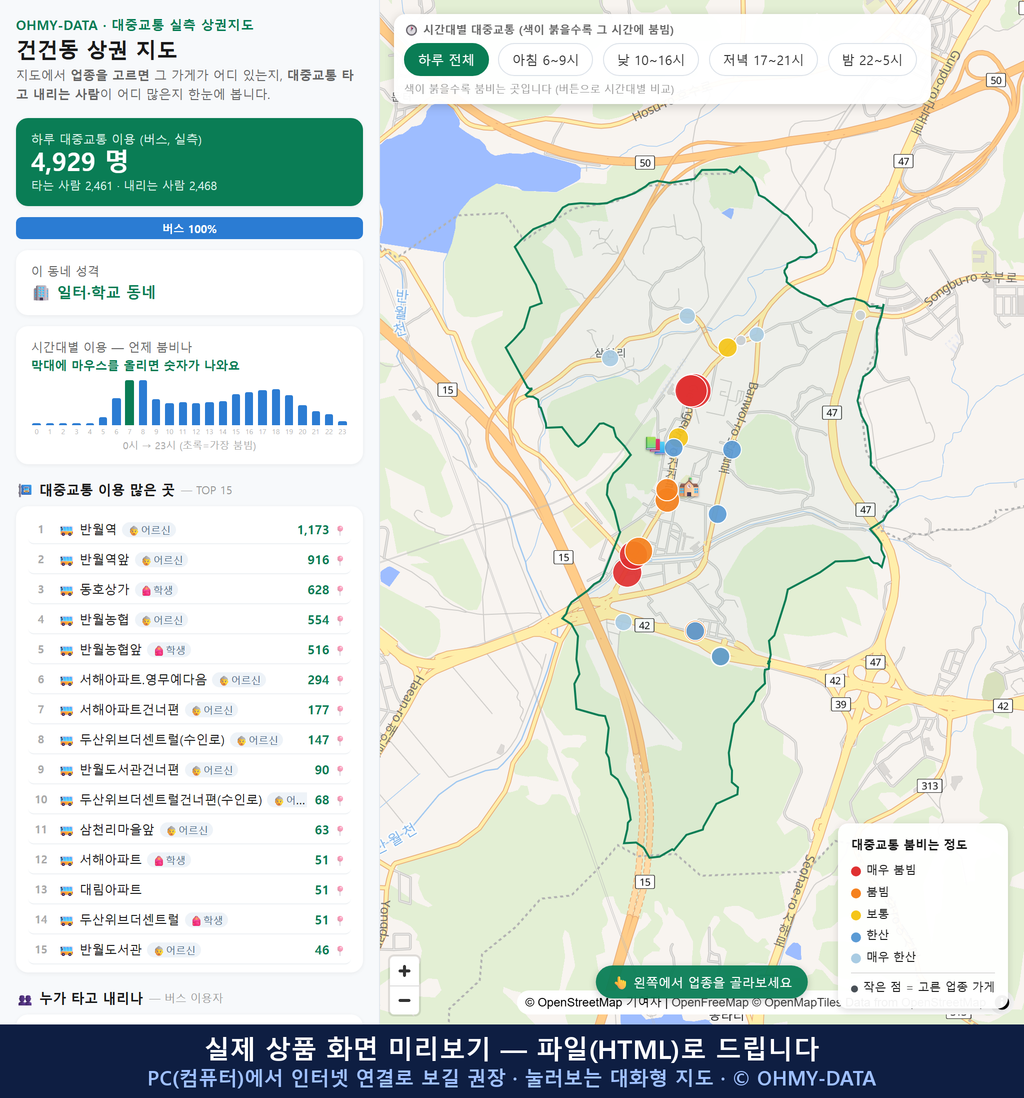Click the 왼쪽에서 업종을 골라보세요 hint button
The height and width of the screenshot is (1098, 1024).
(701, 982)
